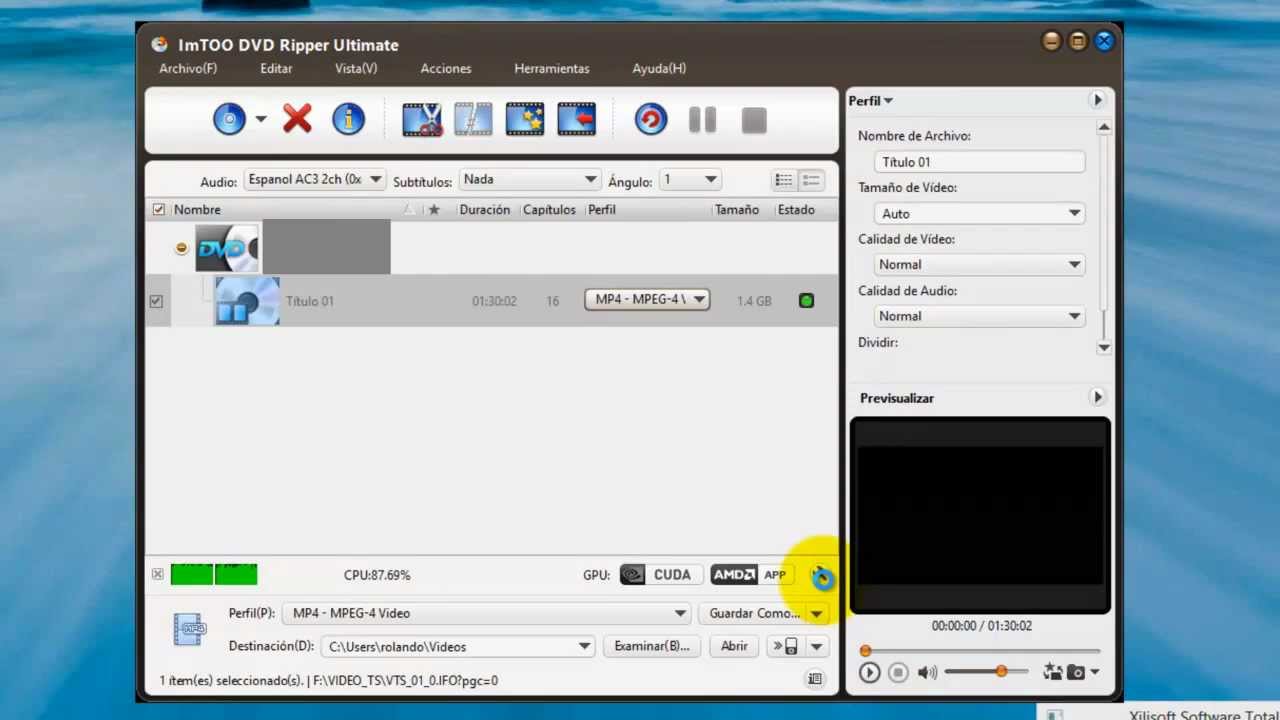Toggle the select-all checkbox in Nombre header

(x=158, y=210)
